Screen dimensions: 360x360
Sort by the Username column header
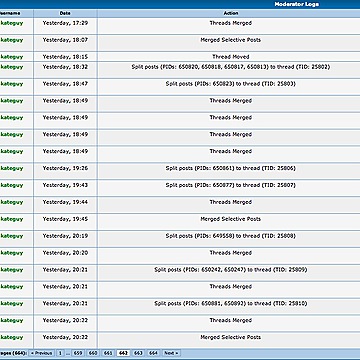pyautogui.click(x=10, y=13)
